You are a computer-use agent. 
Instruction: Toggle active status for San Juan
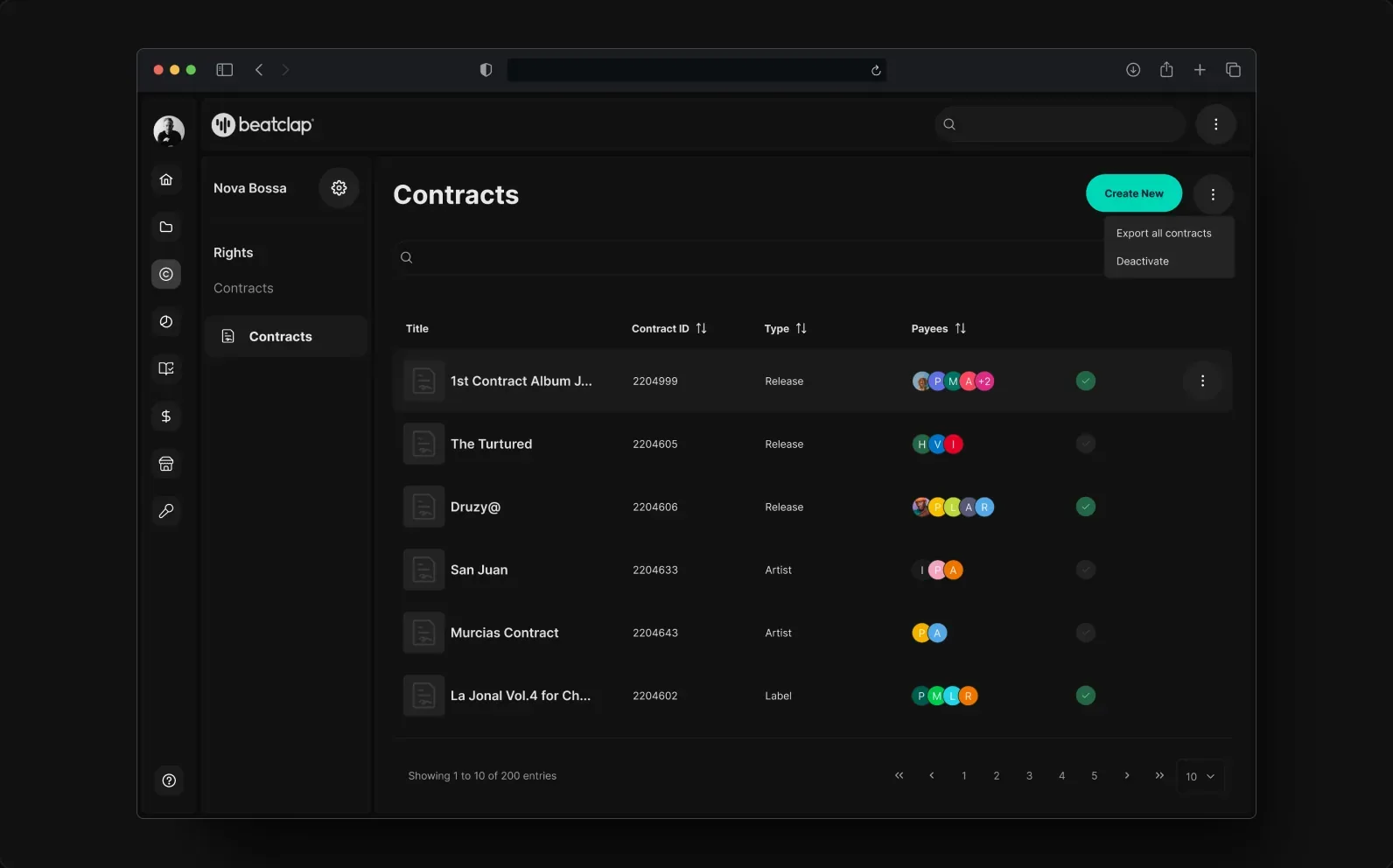click(x=1086, y=570)
